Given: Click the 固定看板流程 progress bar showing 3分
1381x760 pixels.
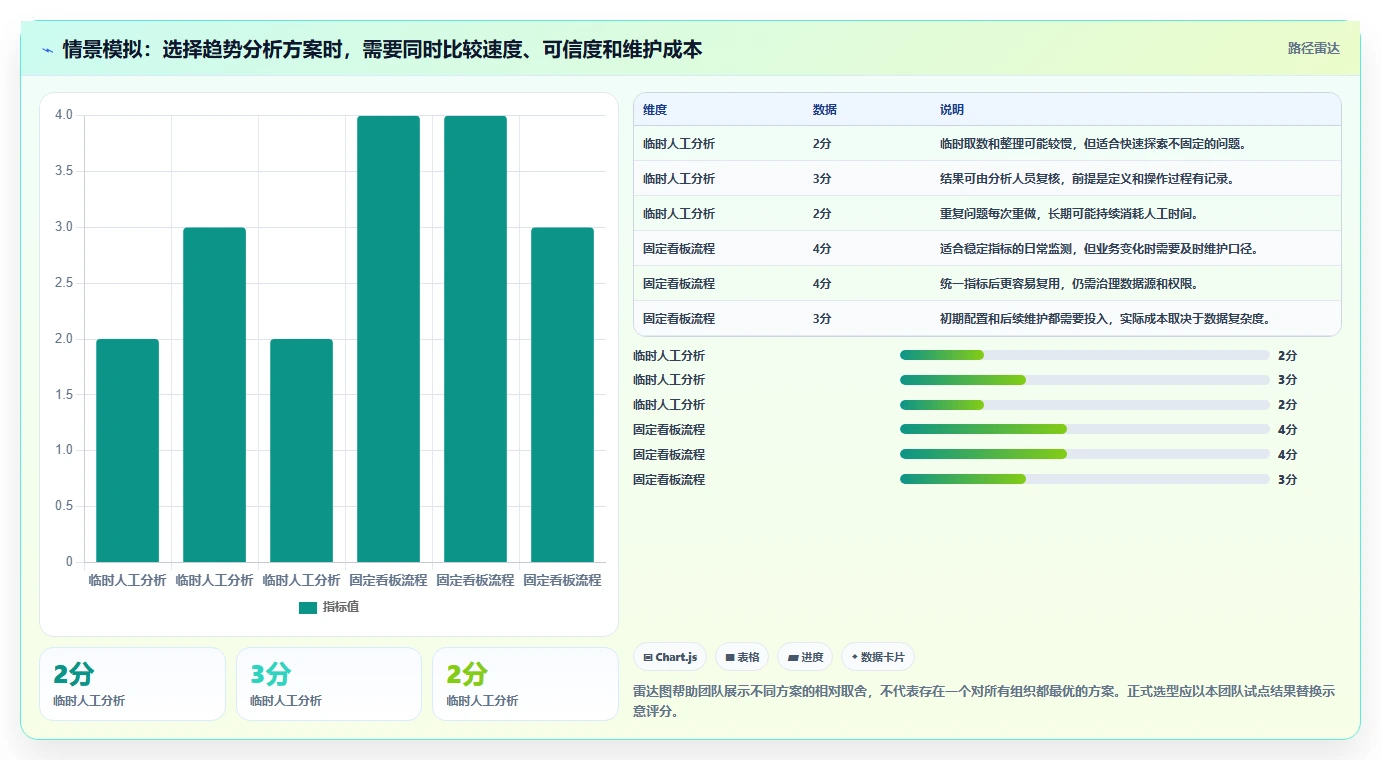Looking at the screenshot, I should tap(1085, 480).
